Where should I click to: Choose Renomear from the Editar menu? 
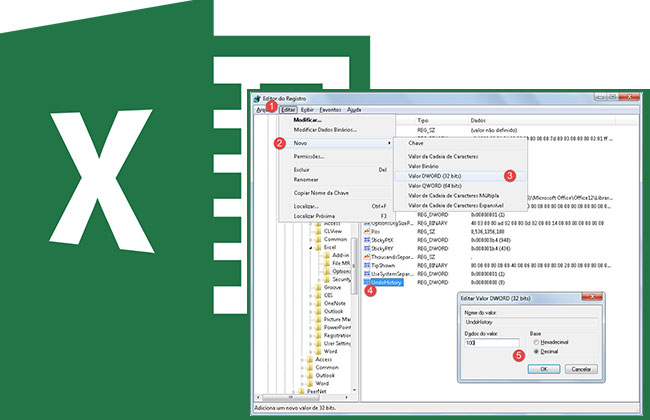[x=337, y=180]
